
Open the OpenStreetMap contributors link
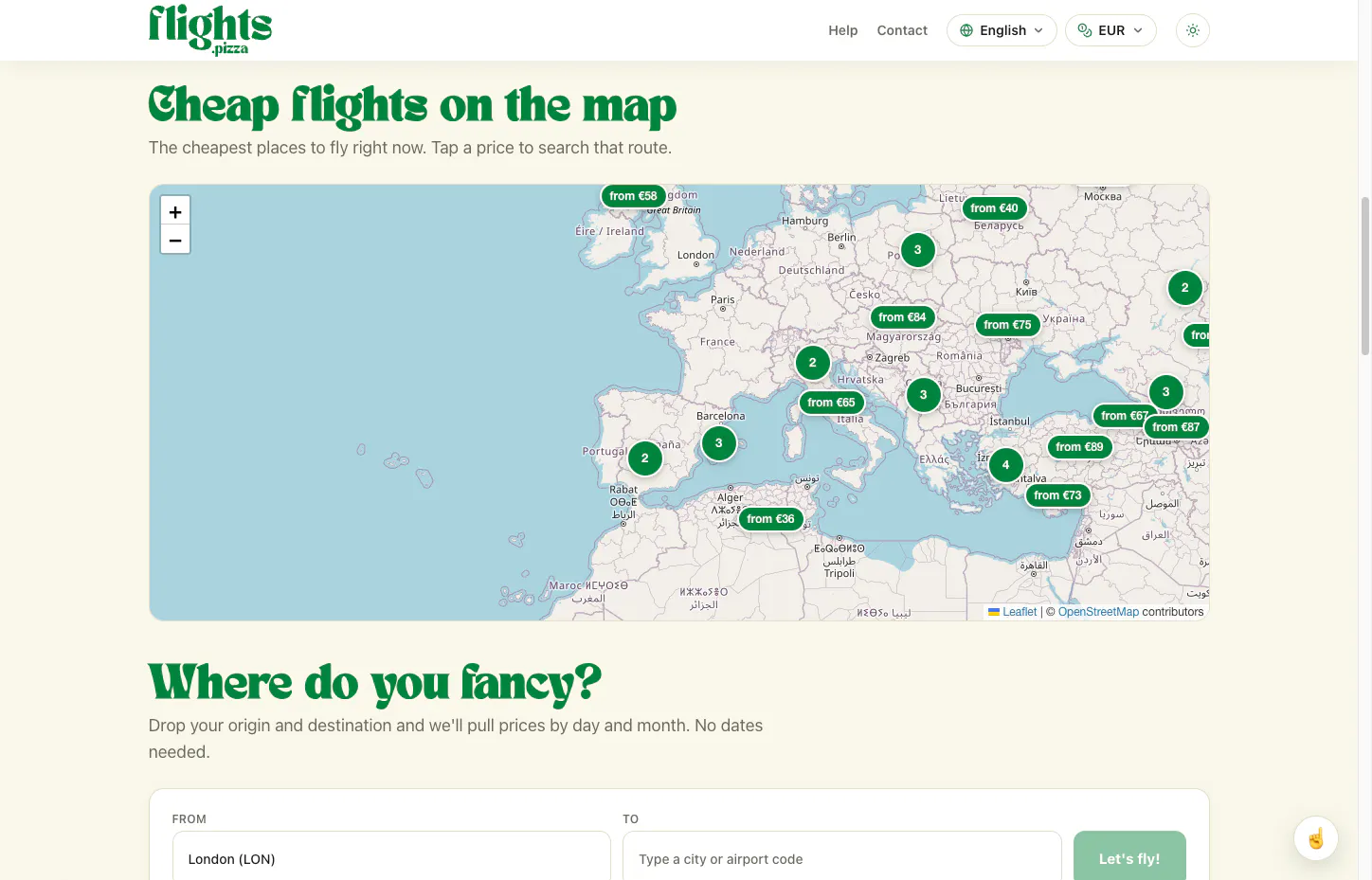coord(1098,612)
